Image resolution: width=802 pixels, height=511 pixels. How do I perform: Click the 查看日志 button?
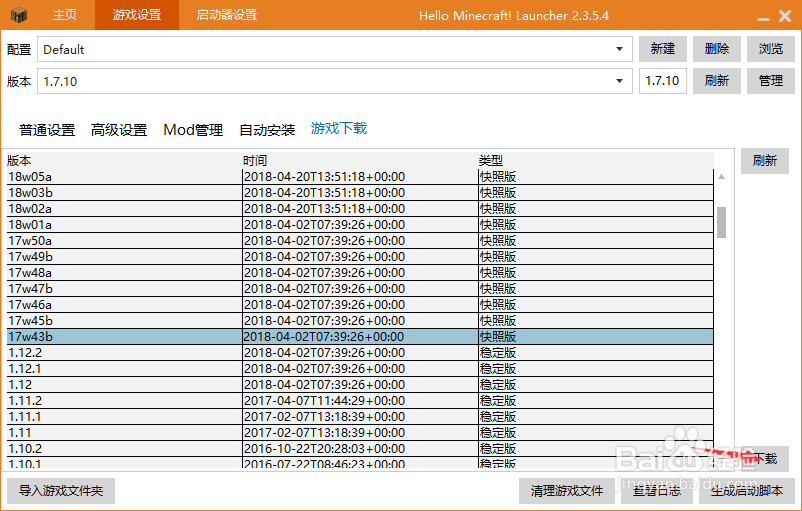657,491
